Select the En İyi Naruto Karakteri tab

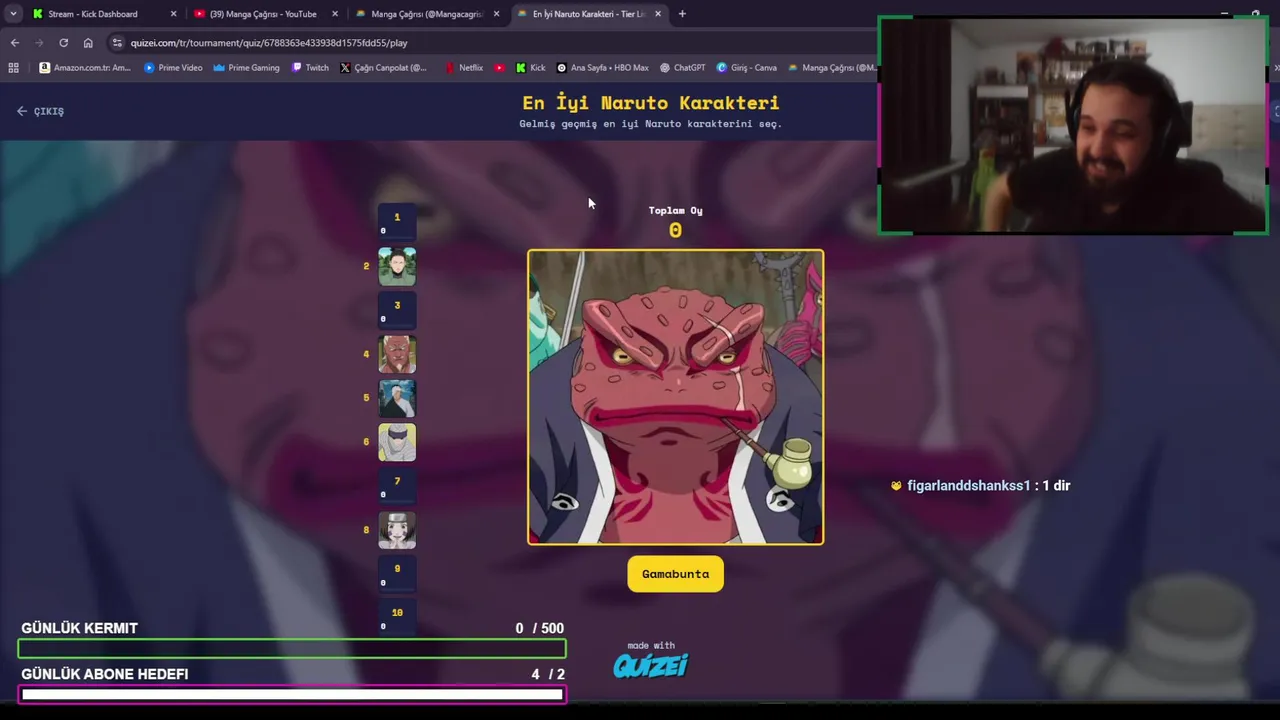pos(590,14)
